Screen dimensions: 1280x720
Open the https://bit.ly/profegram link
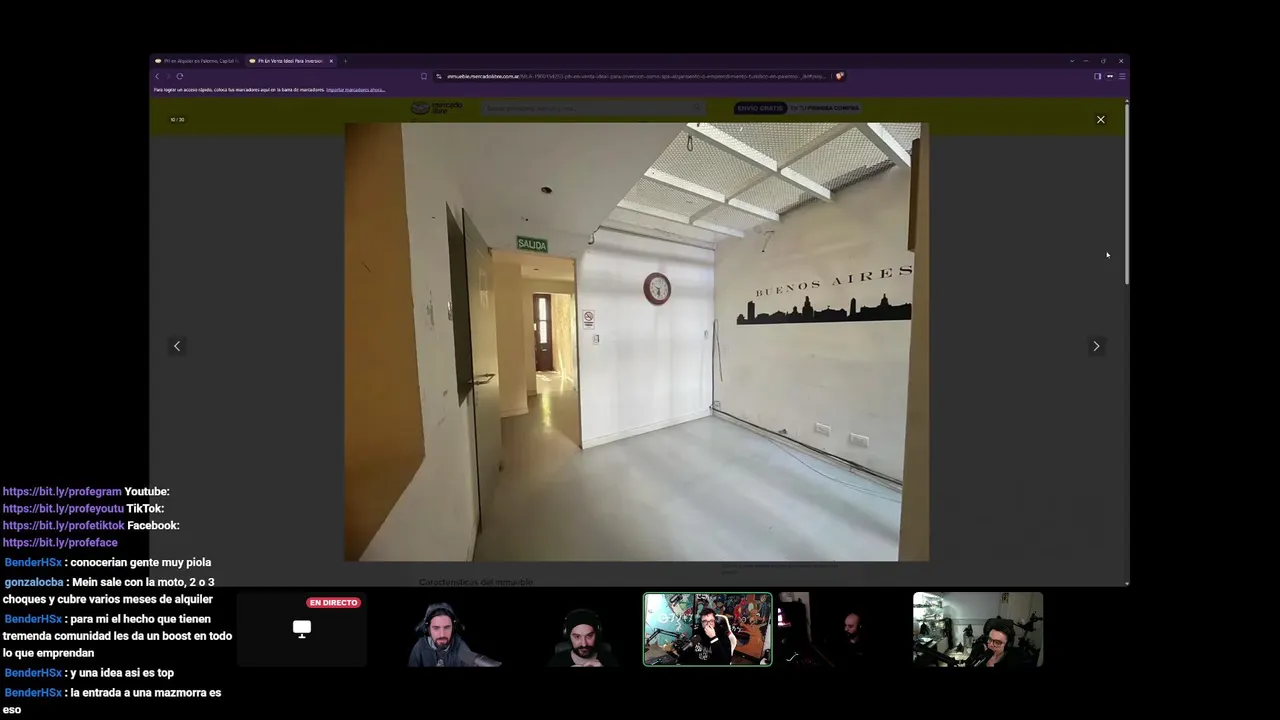62,492
